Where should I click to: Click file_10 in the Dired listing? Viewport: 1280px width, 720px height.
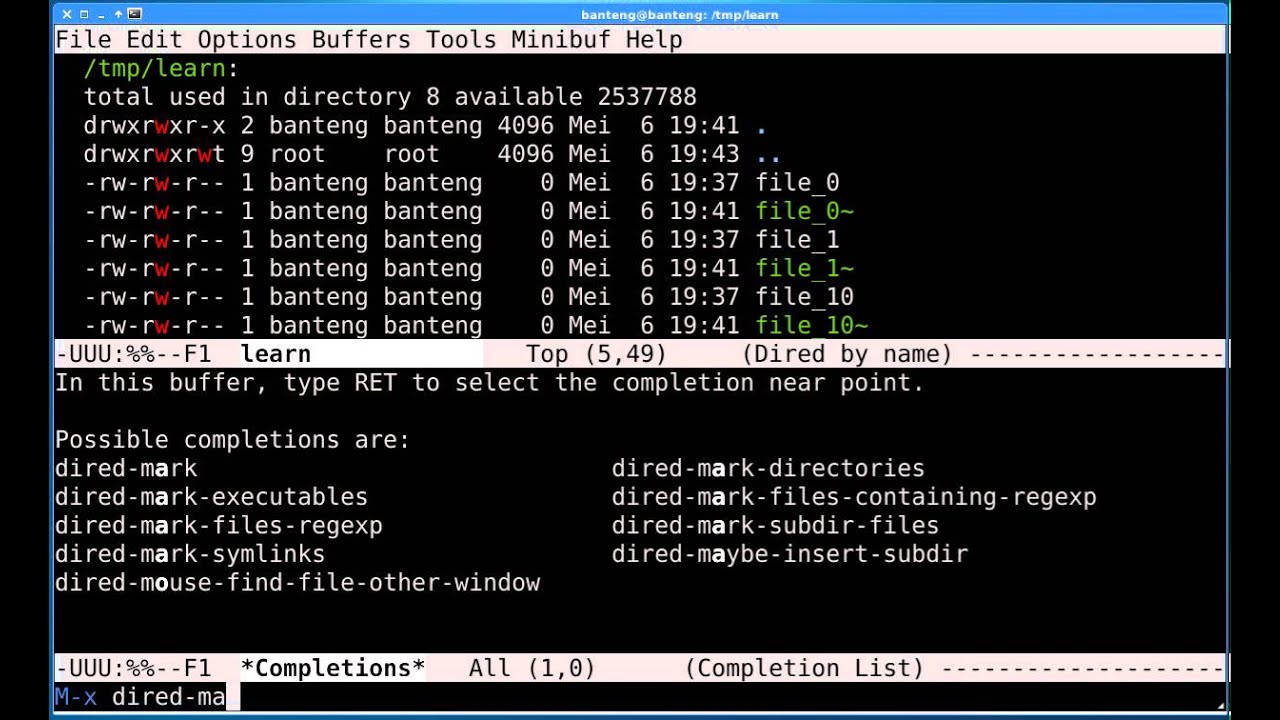[x=804, y=297]
